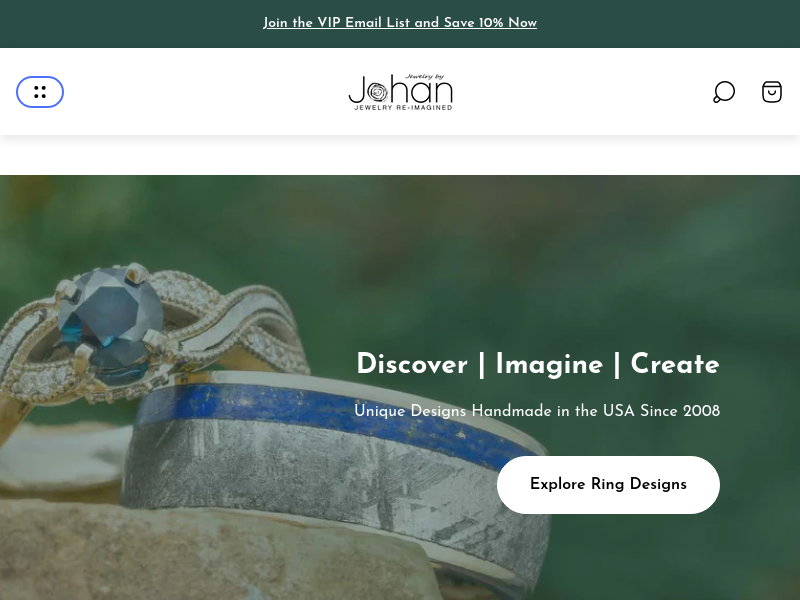Image resolution: width=800 pixels, height=600 pixels.
Task: Follow the Join the VIP Email List link
Action: pyautogui.click(x=400, y=23)
